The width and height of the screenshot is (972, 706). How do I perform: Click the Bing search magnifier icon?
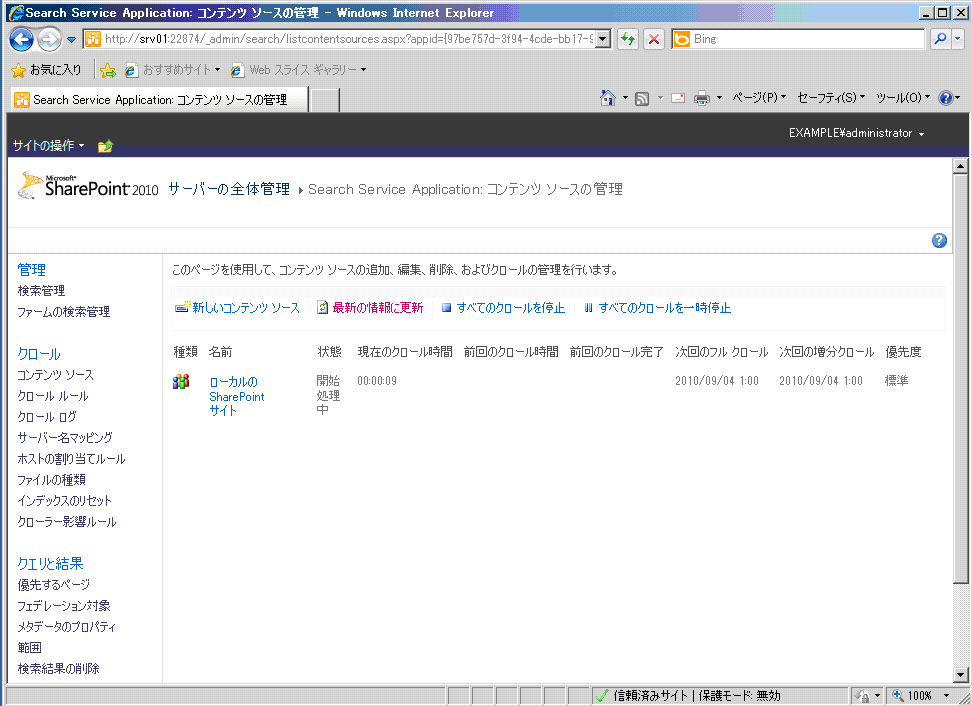click(x=940, y=39)
